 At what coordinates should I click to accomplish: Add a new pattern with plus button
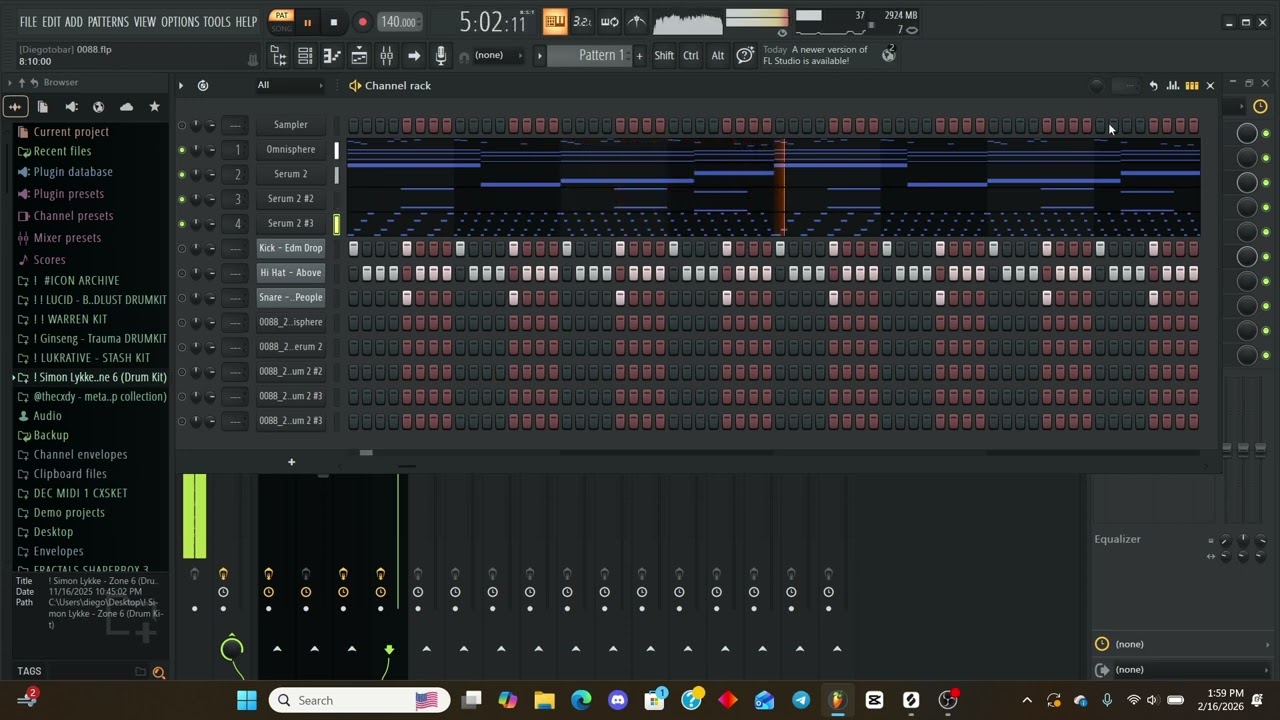click(640, 56)
